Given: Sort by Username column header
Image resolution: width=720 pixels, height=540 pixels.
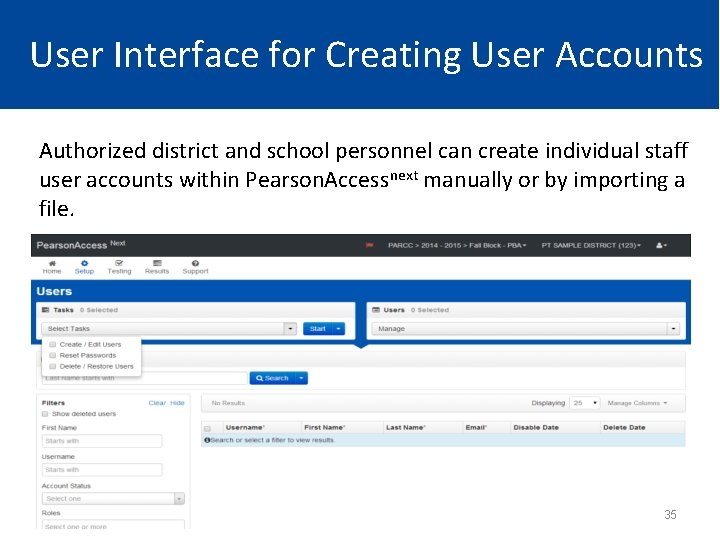Looking at the screenshot, I should coord(245,428).
